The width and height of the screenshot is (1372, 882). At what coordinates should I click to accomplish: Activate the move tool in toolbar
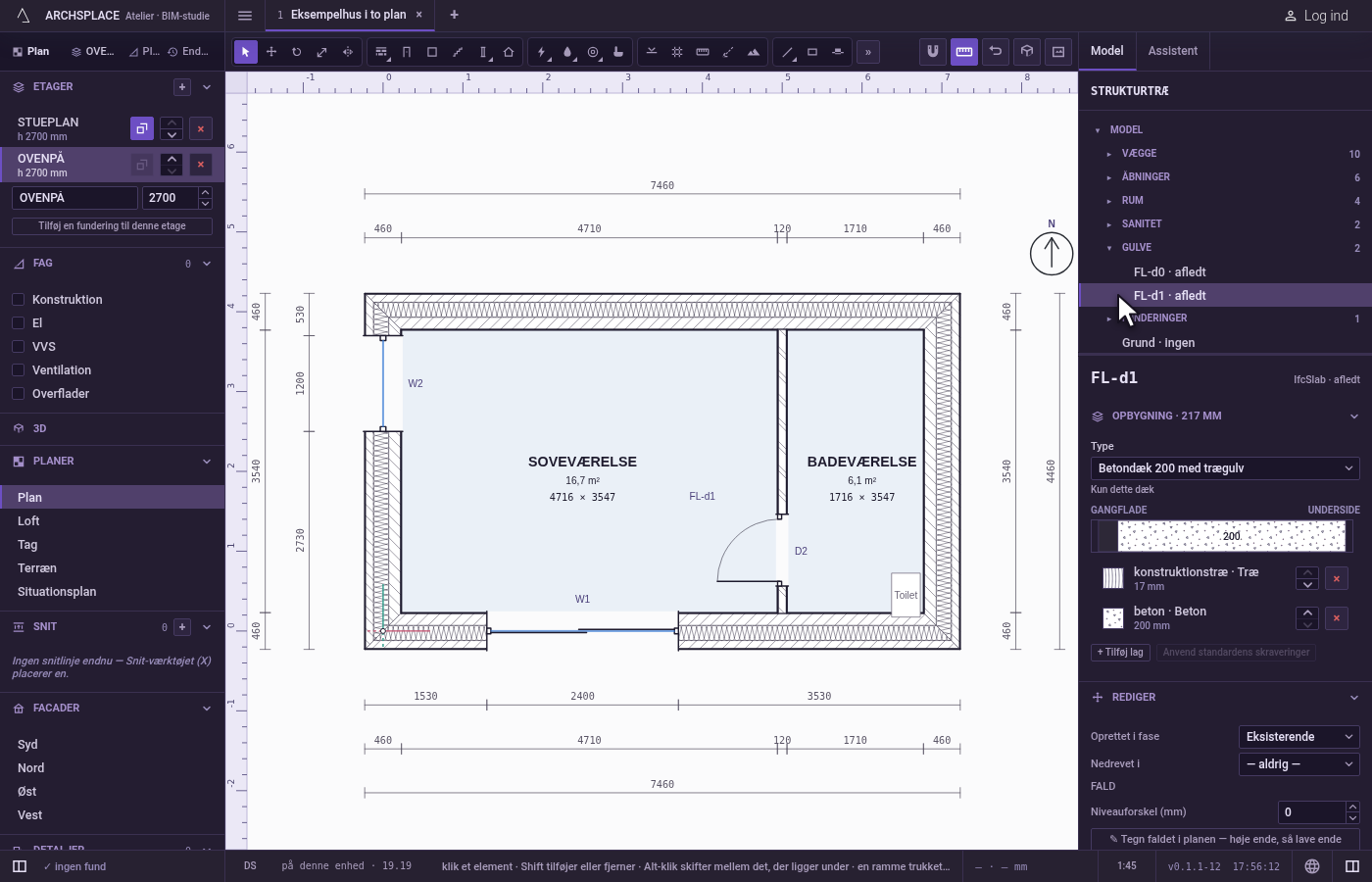pos(271,52)
